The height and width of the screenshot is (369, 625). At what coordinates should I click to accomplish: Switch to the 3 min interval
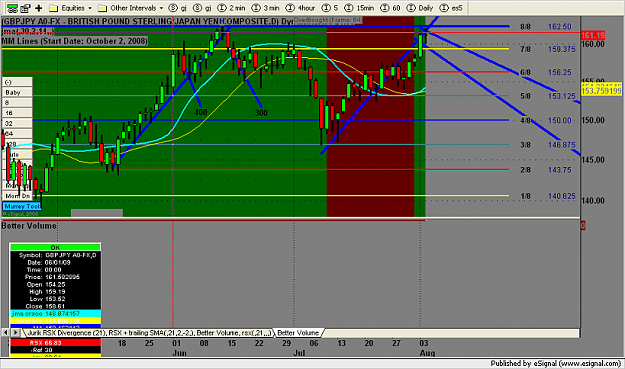tap(266, 8)
